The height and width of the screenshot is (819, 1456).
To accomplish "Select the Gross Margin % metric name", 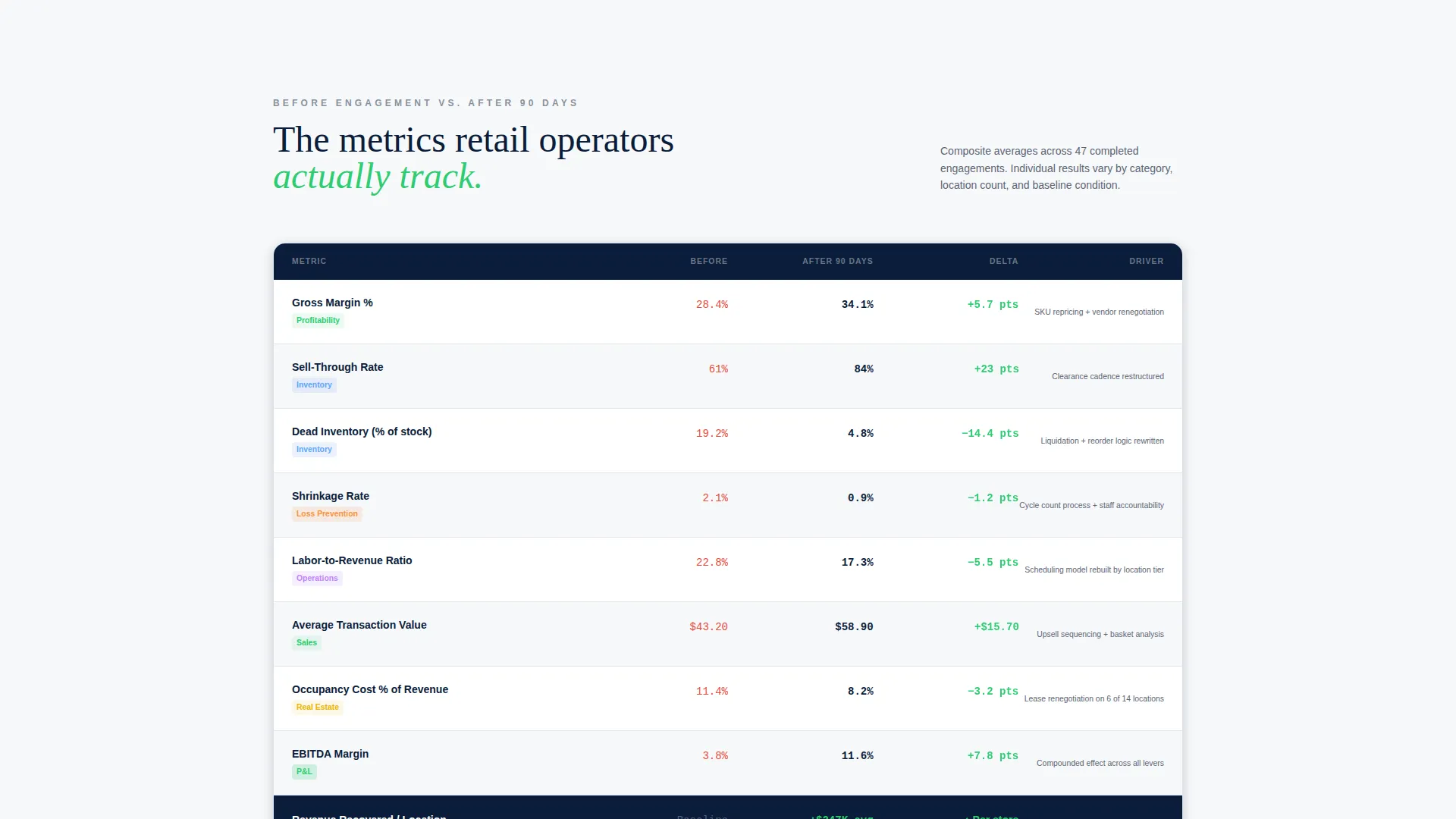I will pyautogui.click(x=332, y=303).
